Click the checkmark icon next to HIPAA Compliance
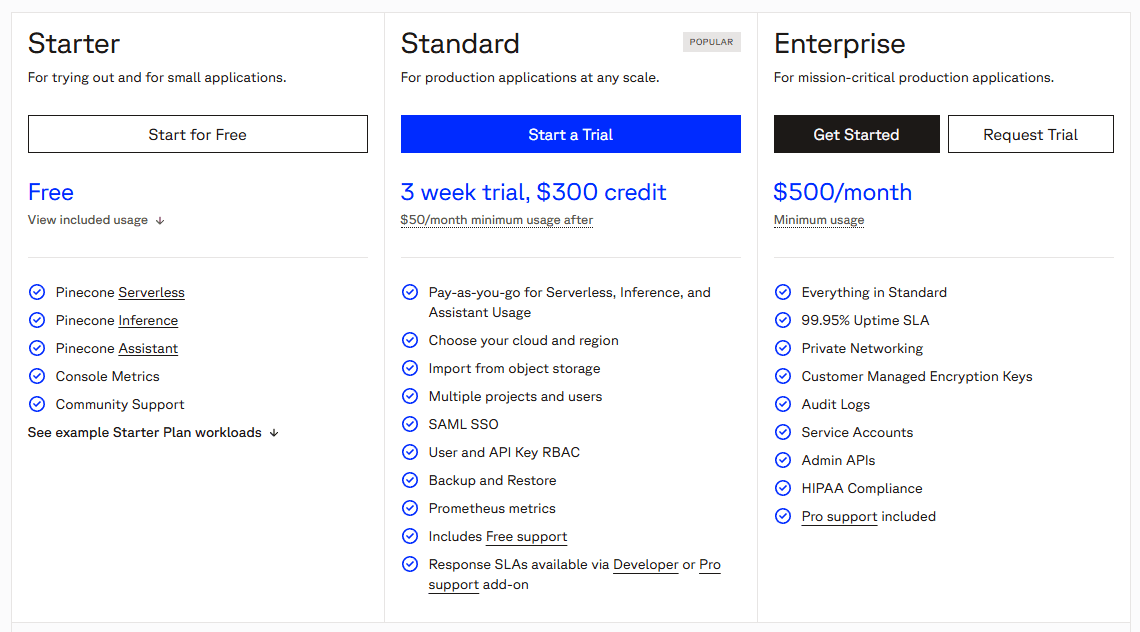The image size is (1140, 632). click(x=783, y=488)
